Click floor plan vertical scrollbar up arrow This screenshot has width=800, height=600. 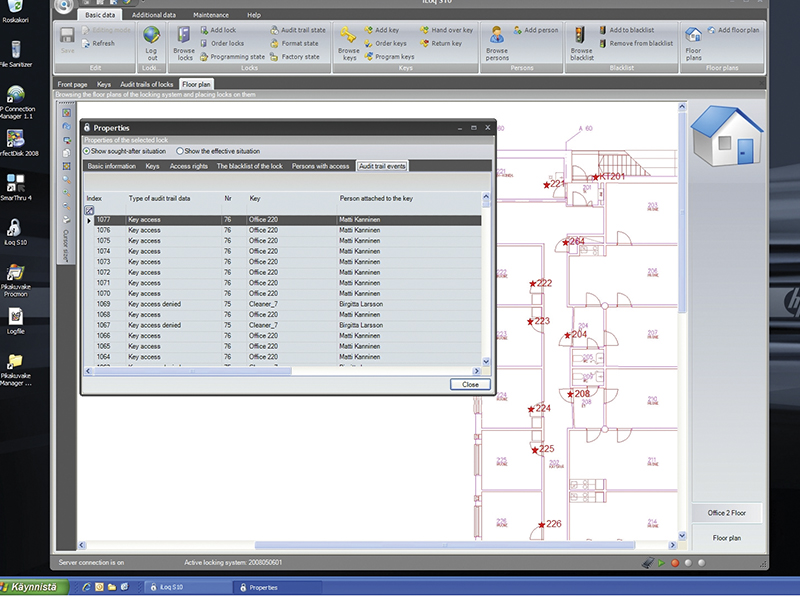point(682,107)
